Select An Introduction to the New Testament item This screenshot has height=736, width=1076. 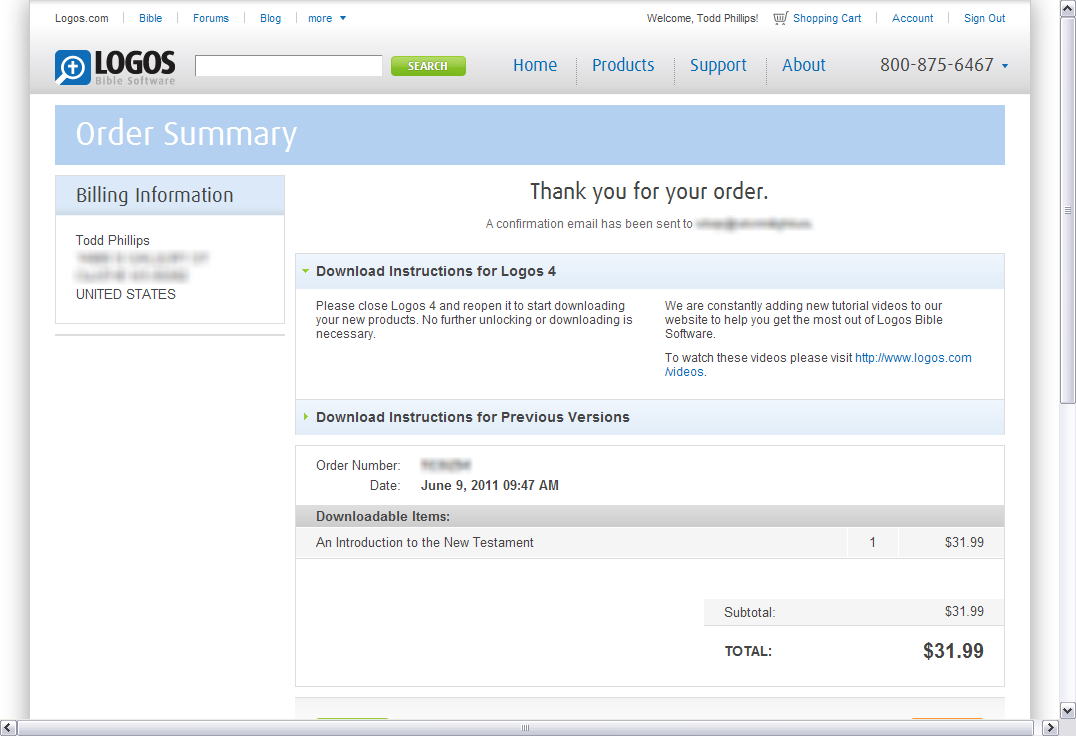424,543
